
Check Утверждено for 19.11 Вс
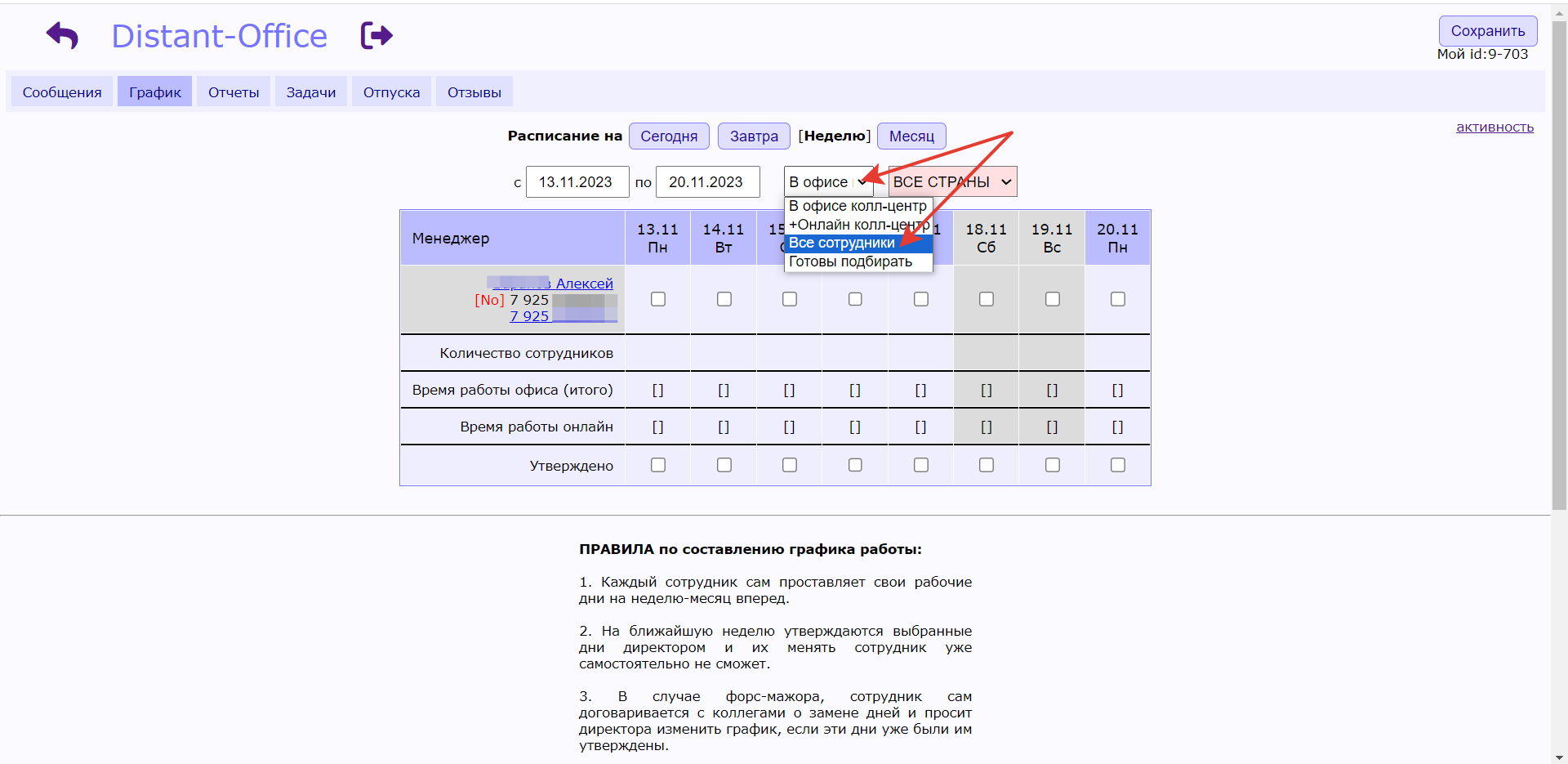1053,465
